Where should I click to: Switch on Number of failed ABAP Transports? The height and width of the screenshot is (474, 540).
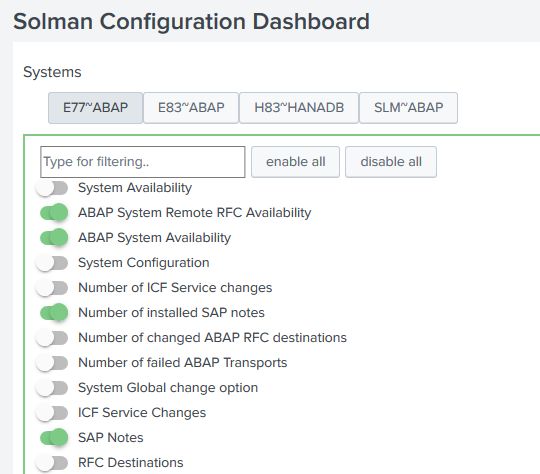52,363
